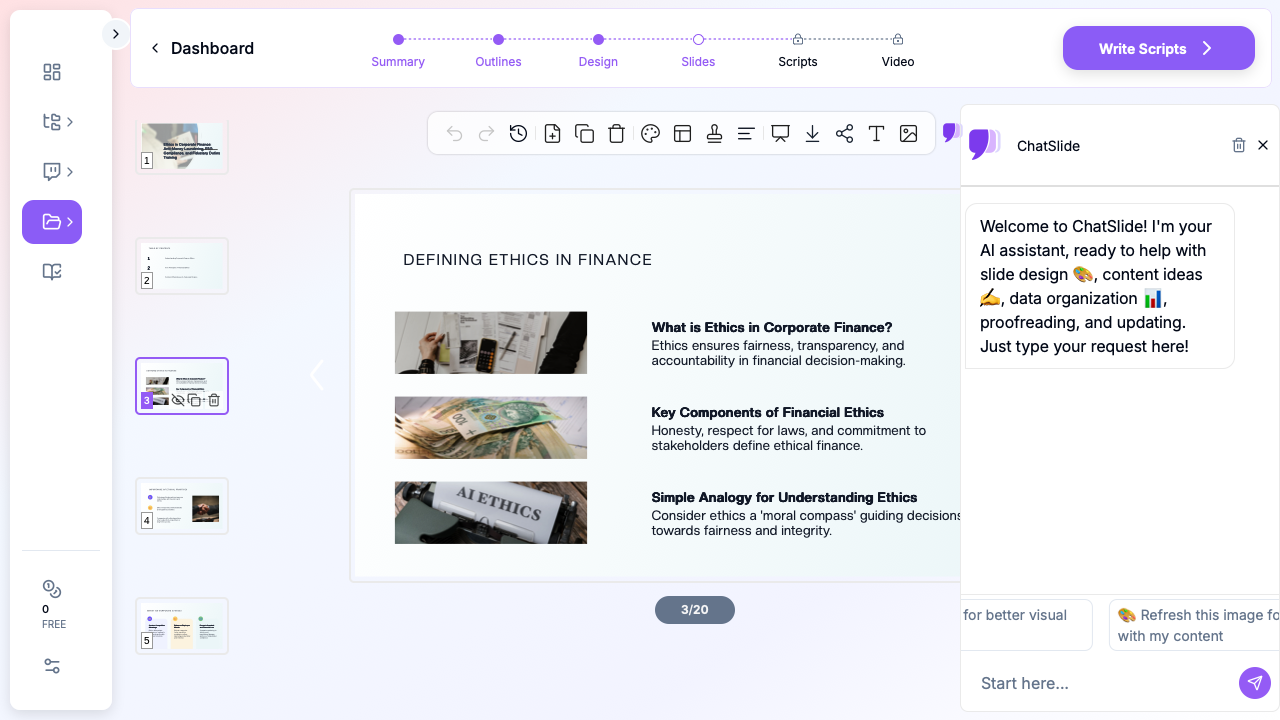Insert a text box with the T tool

[x=876, y=134]
